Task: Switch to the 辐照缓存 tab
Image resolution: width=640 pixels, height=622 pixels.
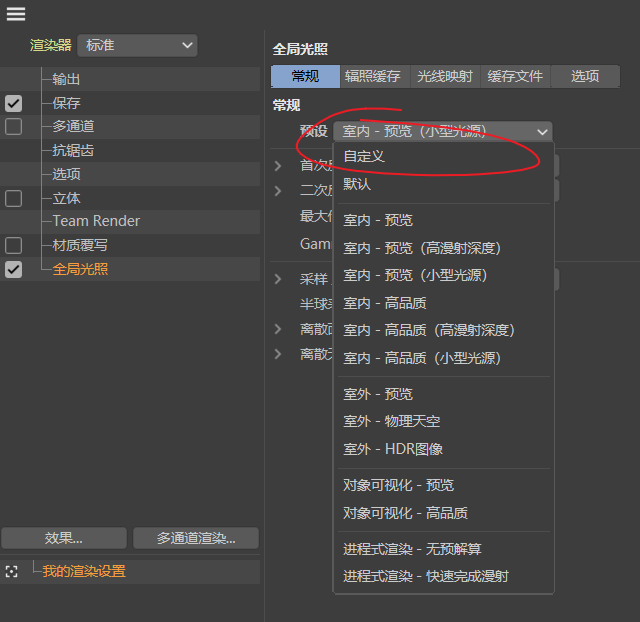Action: pyautogui.click(x=373, y=76)
